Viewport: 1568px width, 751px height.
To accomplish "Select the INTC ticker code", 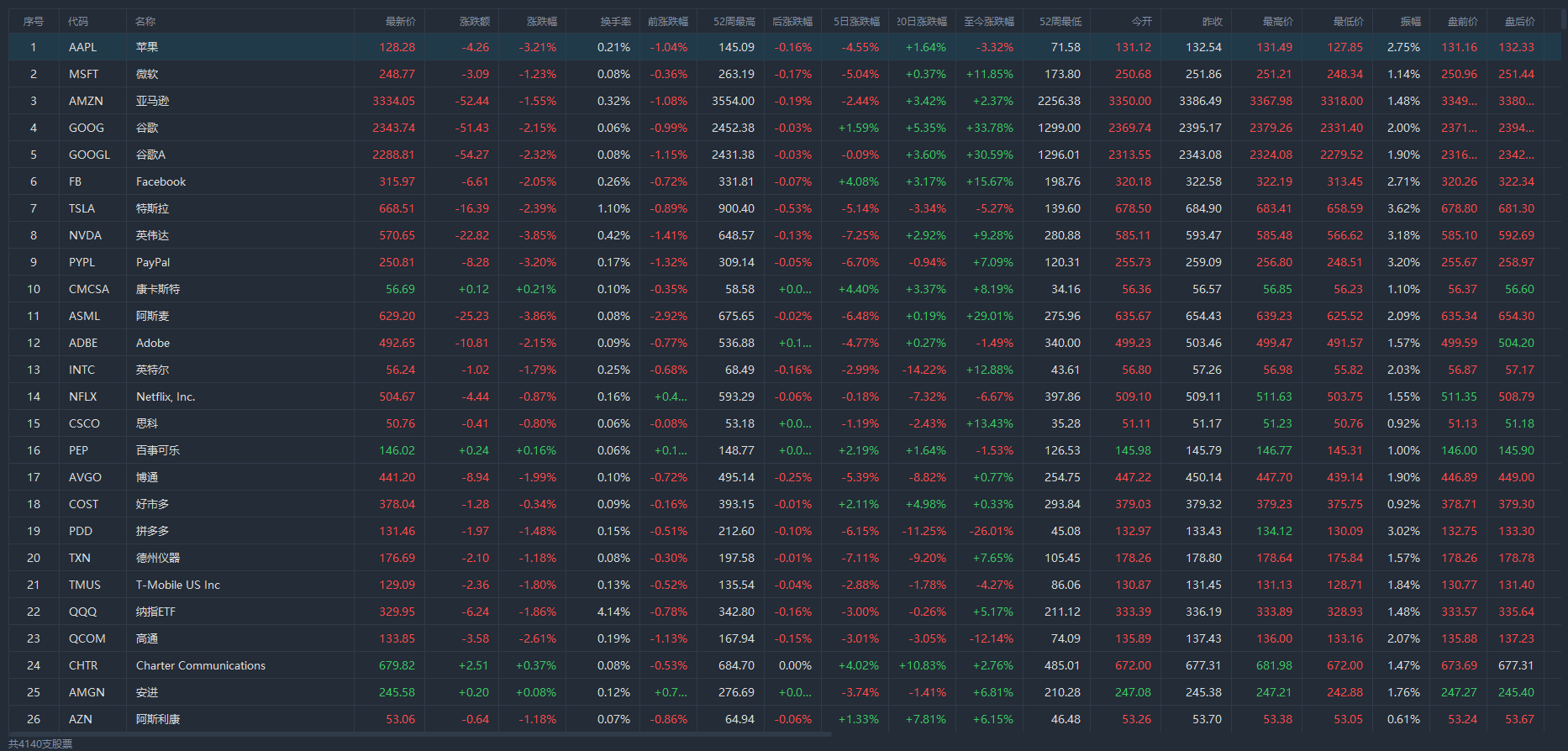I will point(82,370).
